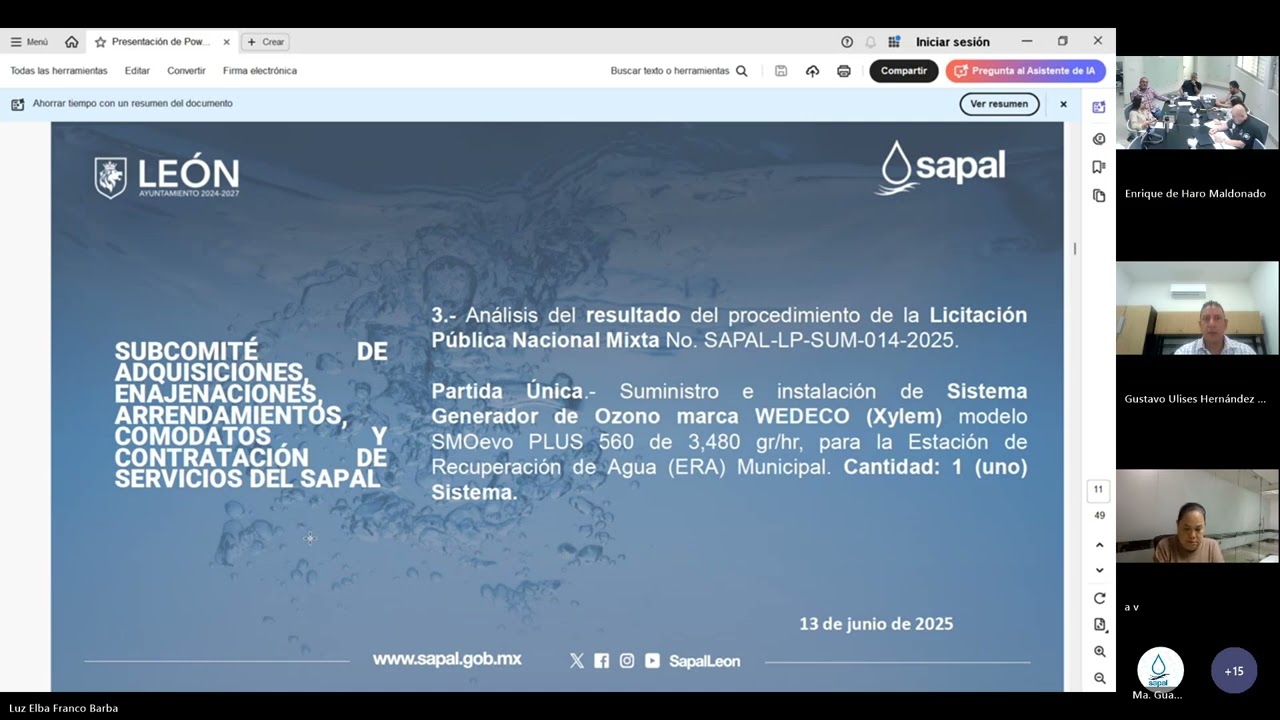Show the +15 more participants

(x=1234, y=671)
